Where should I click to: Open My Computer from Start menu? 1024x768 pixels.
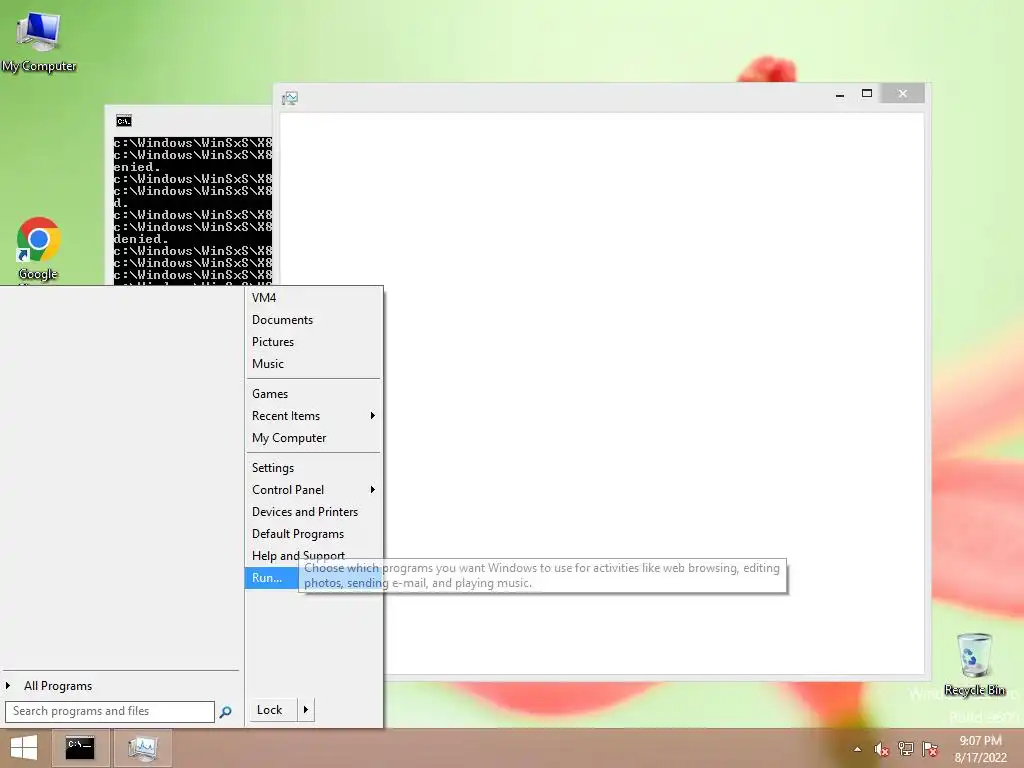(x=312, y=438)
